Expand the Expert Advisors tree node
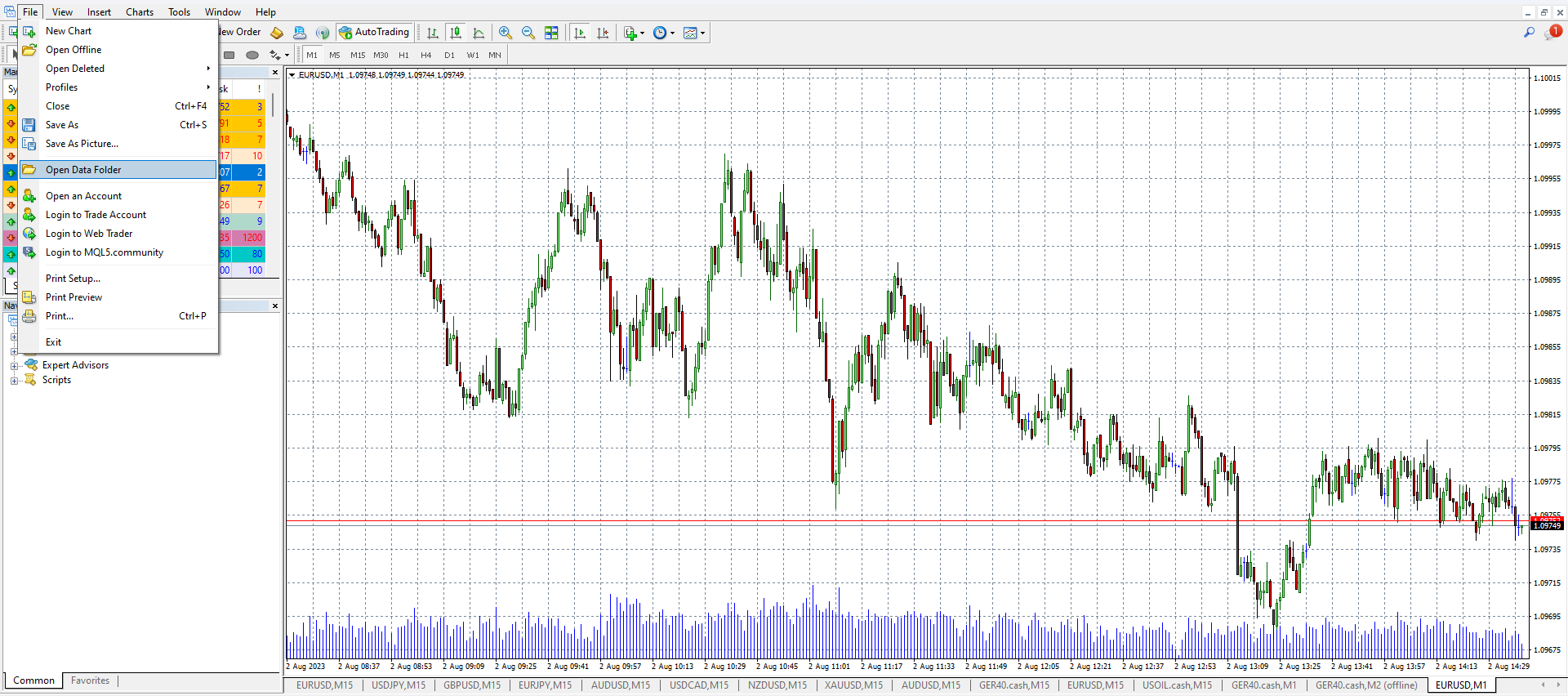The image size is (1568, 696). point(14,366)
